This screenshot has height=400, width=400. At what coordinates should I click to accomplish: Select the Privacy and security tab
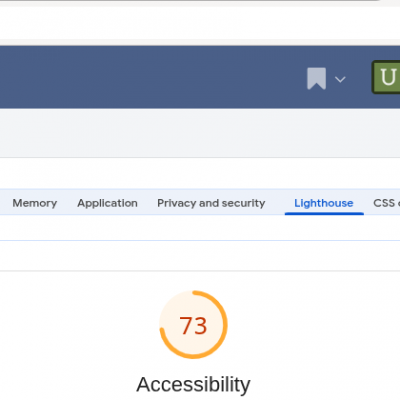211,203
